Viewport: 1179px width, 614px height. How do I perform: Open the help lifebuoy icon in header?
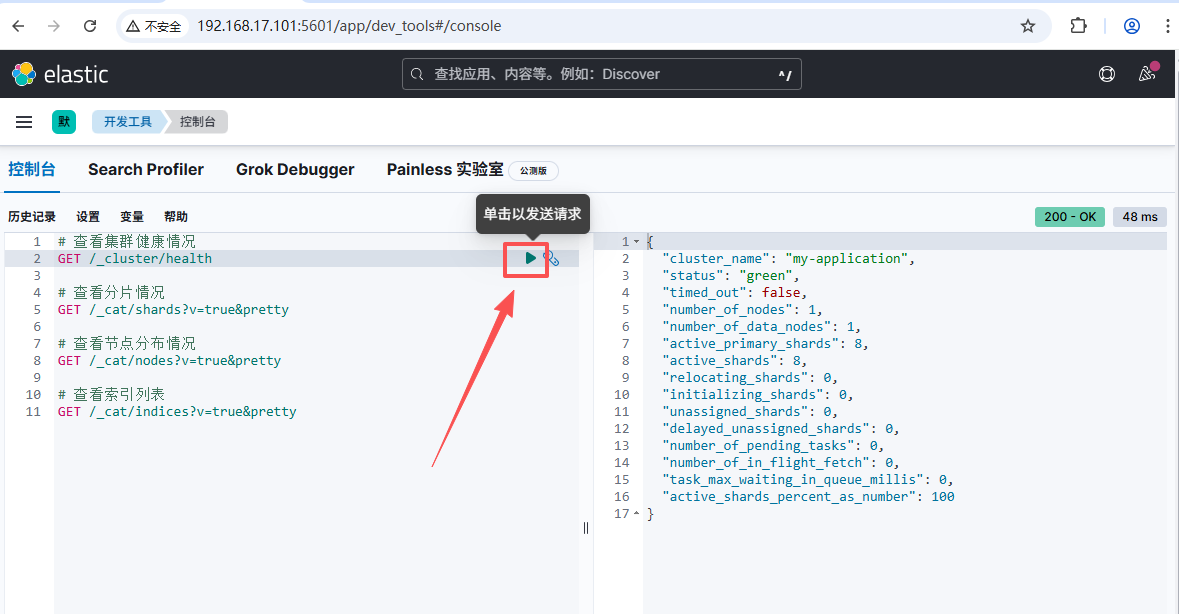[1107, 74]
